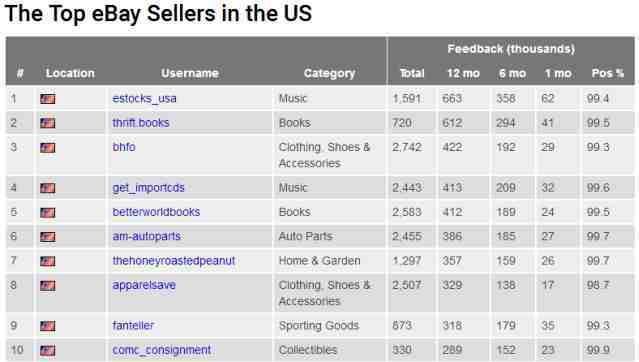This screenshot has height=362, width=639.
Task: Click the flag icon for thehoneyroastedpeanut
Action: [x=48, y=261]
